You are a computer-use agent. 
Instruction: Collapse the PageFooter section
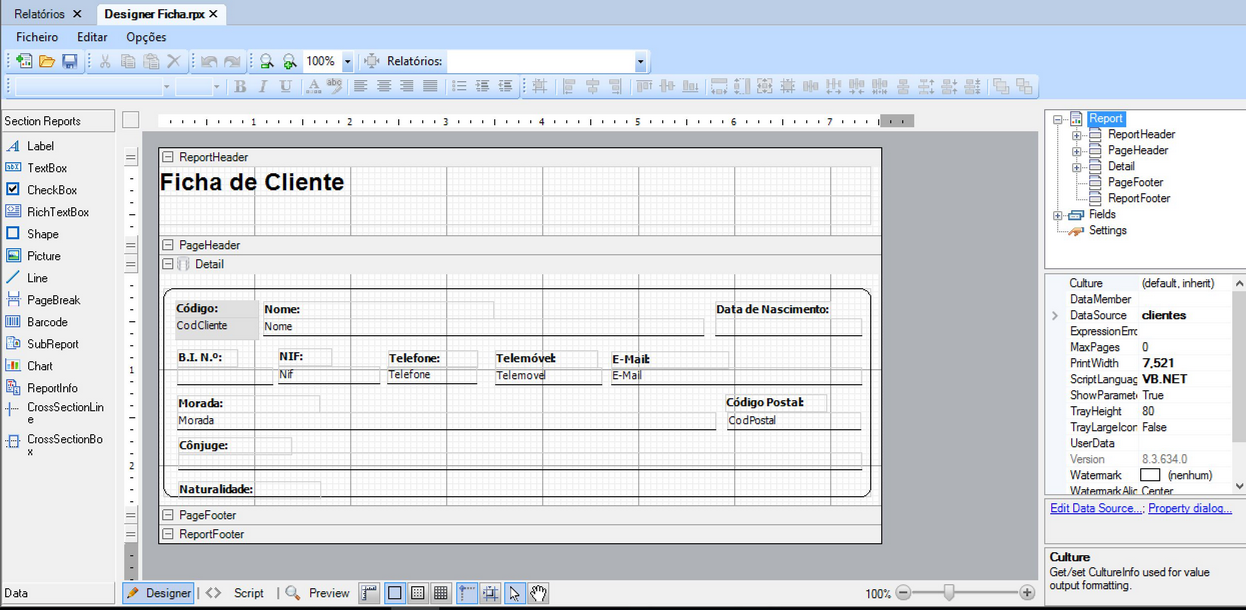coord(168,515)
